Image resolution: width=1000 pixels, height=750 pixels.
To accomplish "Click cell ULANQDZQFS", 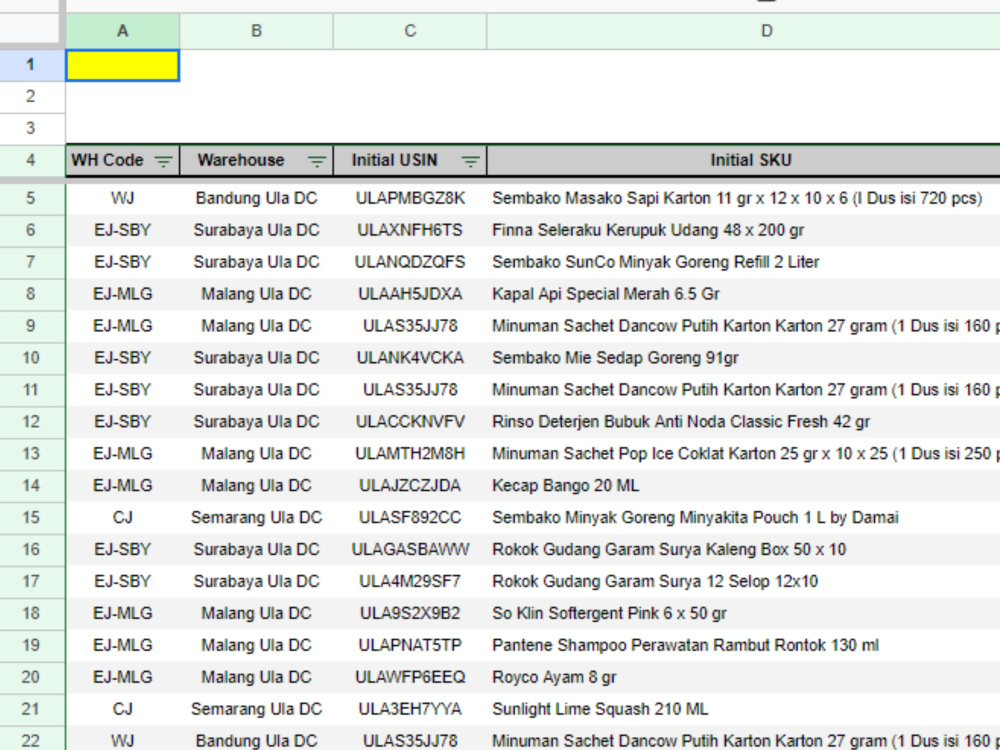I will coord(410,262).
